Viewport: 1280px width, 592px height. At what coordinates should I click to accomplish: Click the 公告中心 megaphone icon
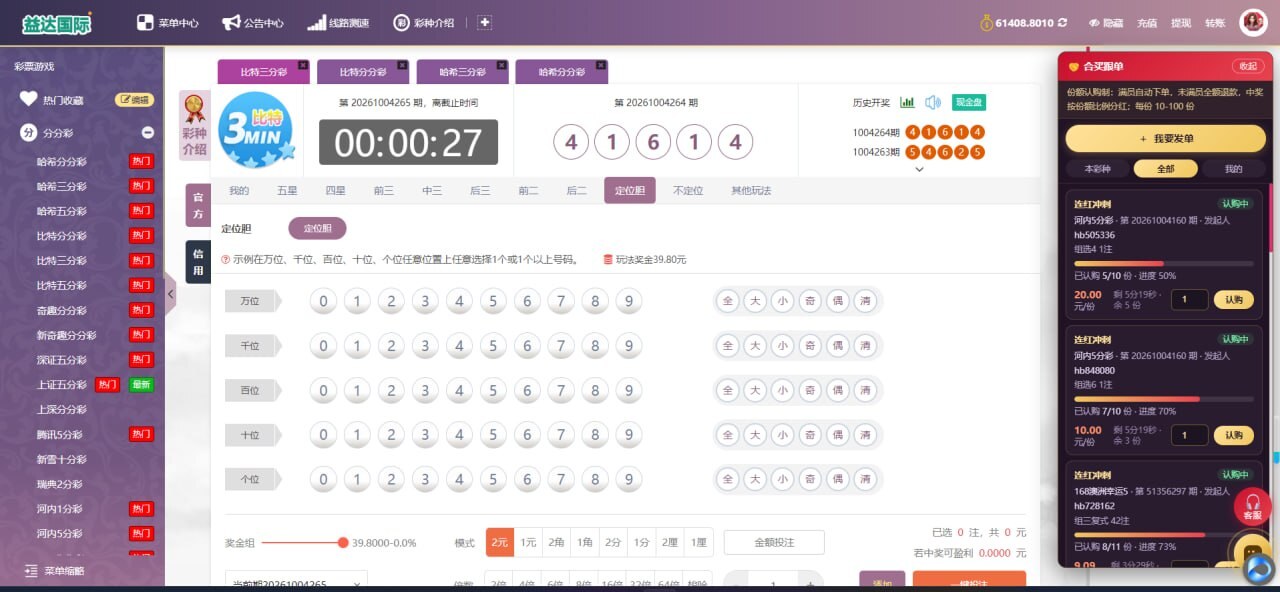[x=231, y=22]
